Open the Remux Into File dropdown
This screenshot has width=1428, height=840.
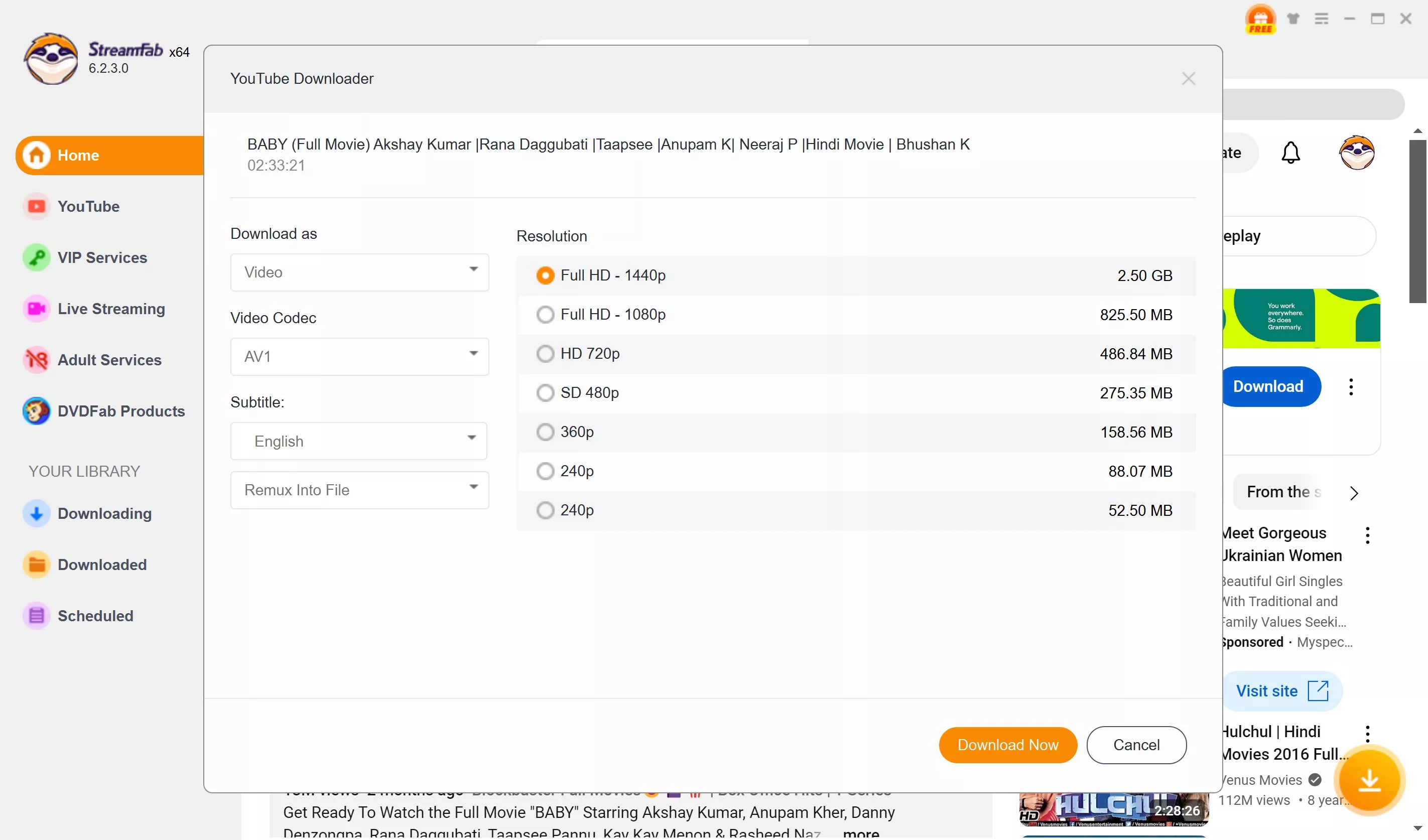pos(359,491)
